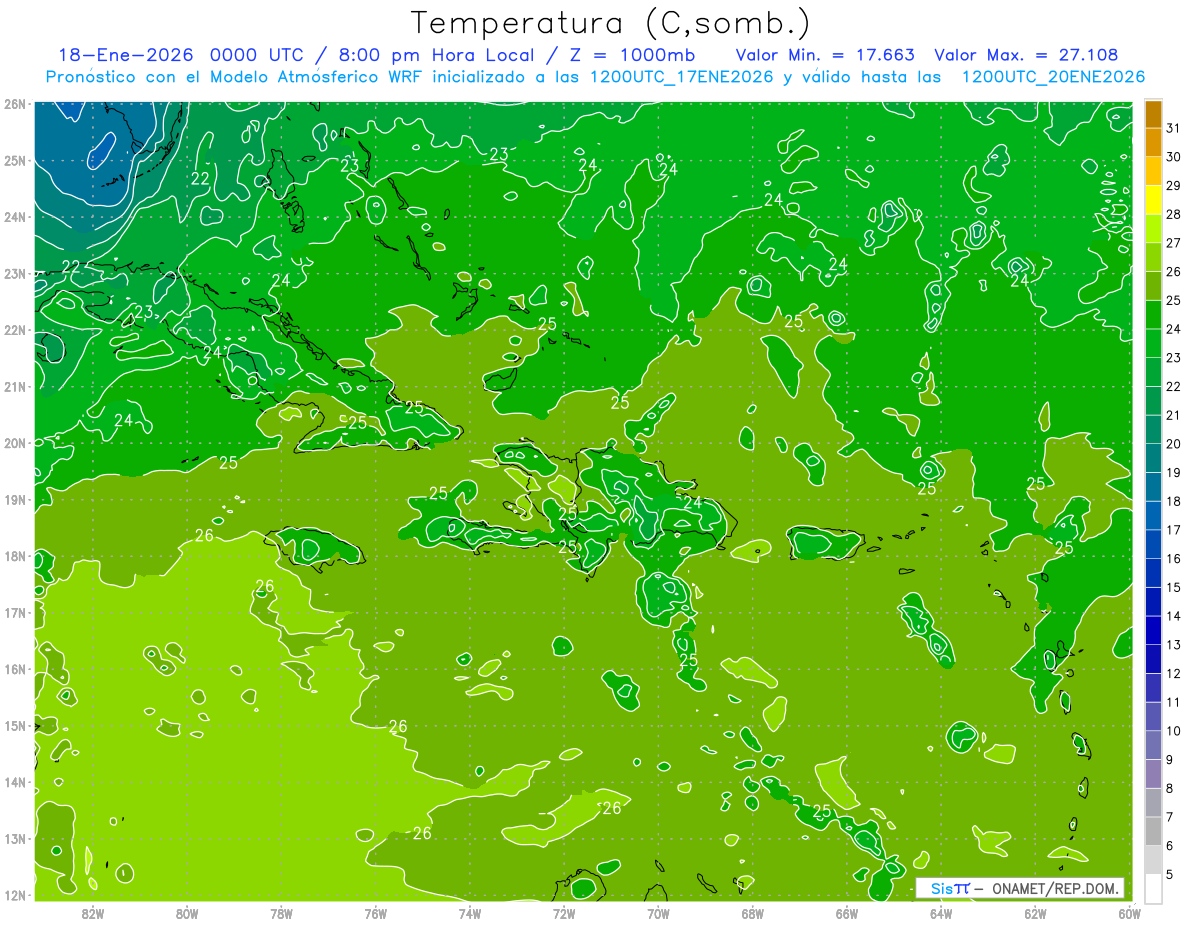Select the "18-Ene-2026 0000 UTC" date text
Screen dimensions: 1200x927
point(181,55)
